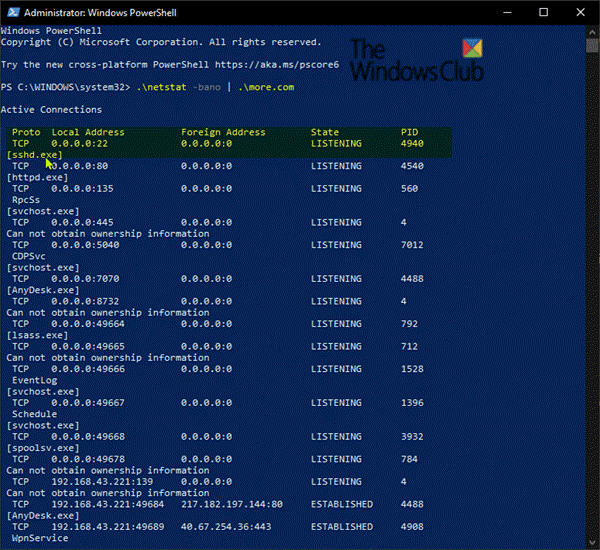Click the 217.182.197.144:80 foreign address

point(232,504)
